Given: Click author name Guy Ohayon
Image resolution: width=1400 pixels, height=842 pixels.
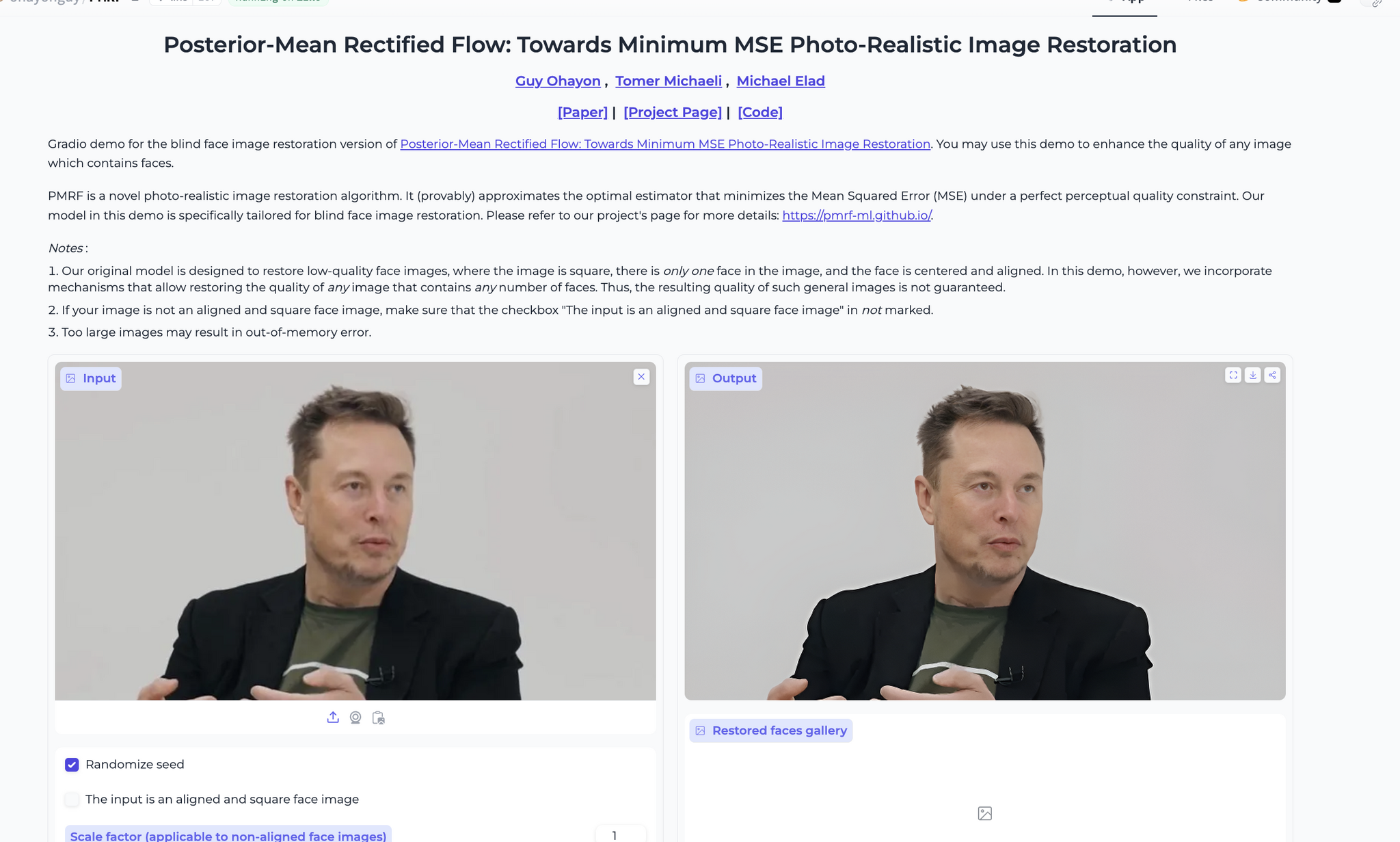Looking at the screenshot, I should coord(558,81).
